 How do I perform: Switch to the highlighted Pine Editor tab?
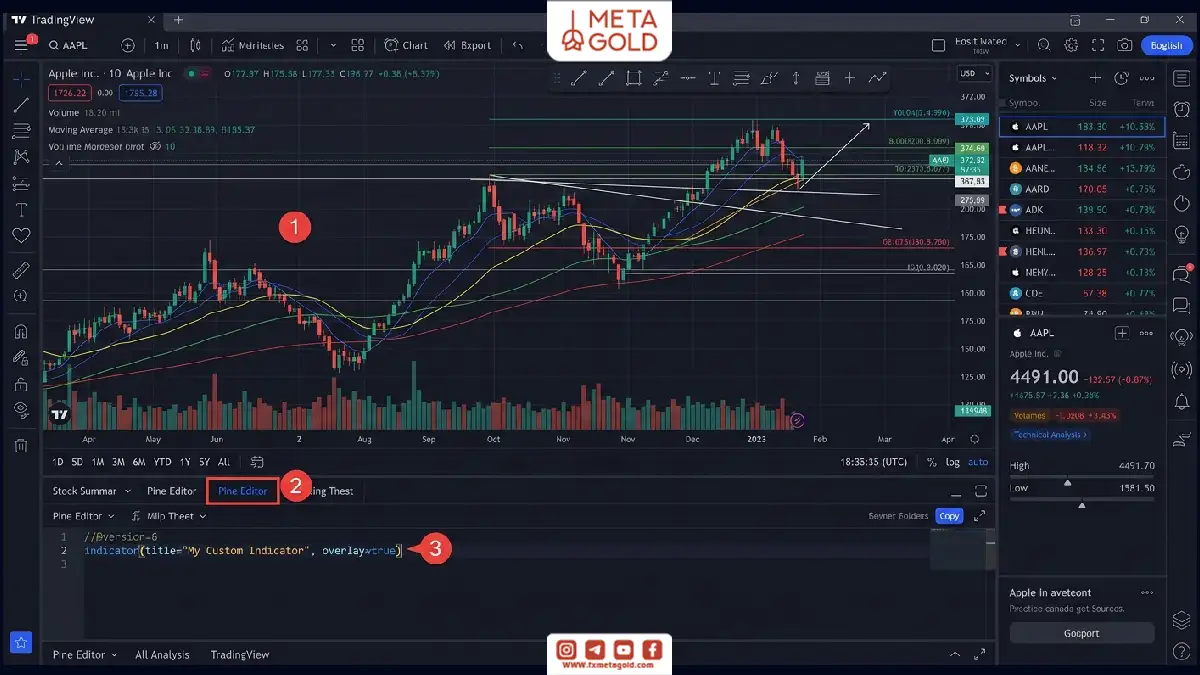click(243, 491)
